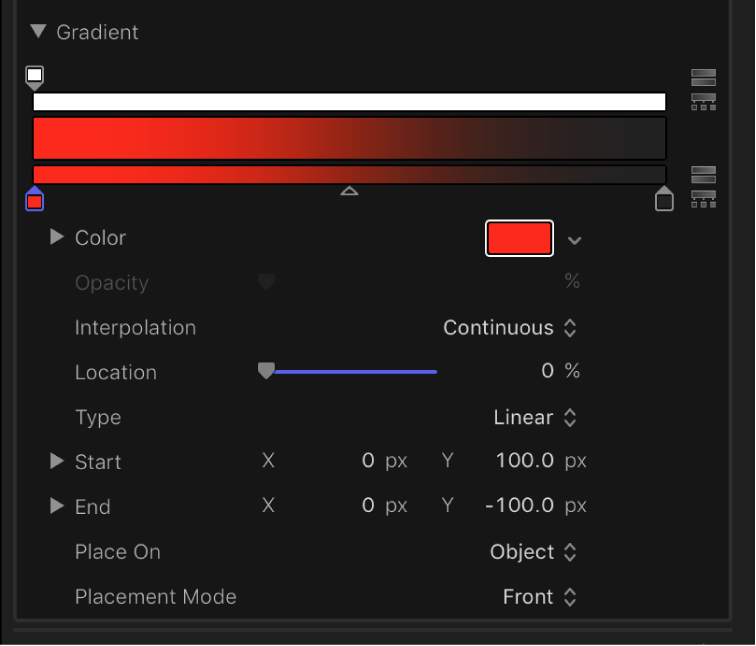The height and width of the screenshot is (646, 756).
Task: Open the Placement Mode menu showing Front
Action: point(539,597)
